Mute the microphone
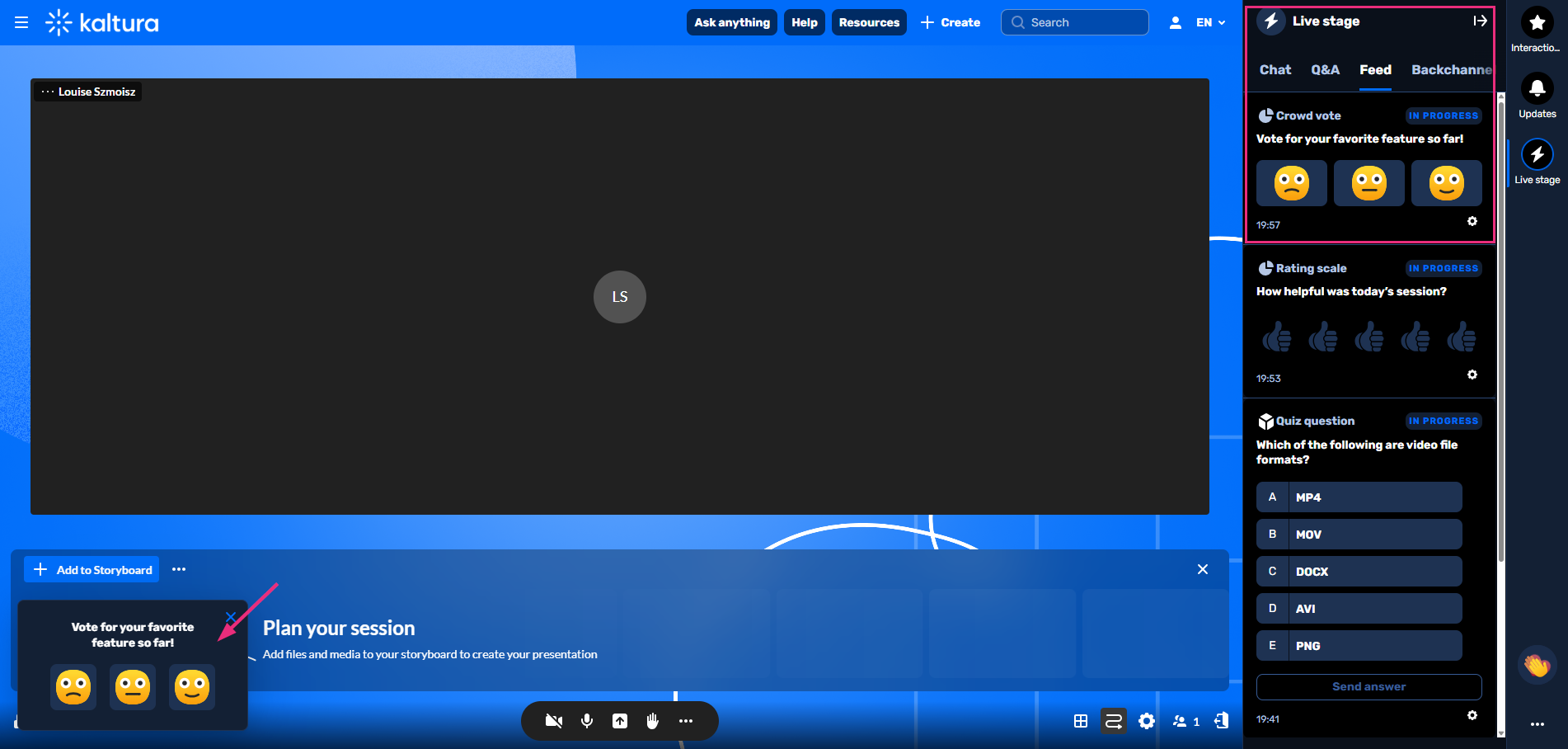 [587, 721]
